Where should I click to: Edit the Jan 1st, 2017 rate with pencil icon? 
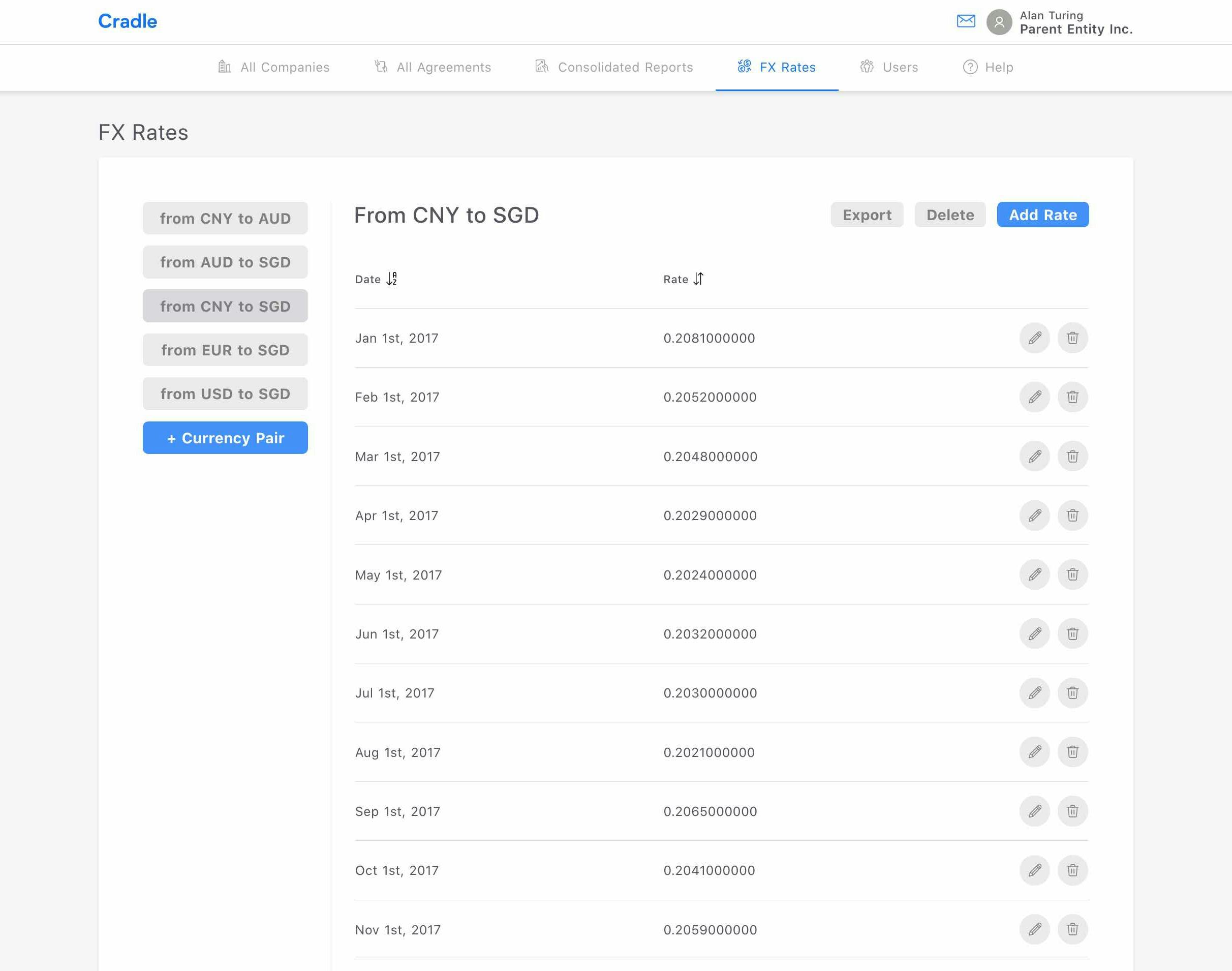click(x=1034, y=338)
